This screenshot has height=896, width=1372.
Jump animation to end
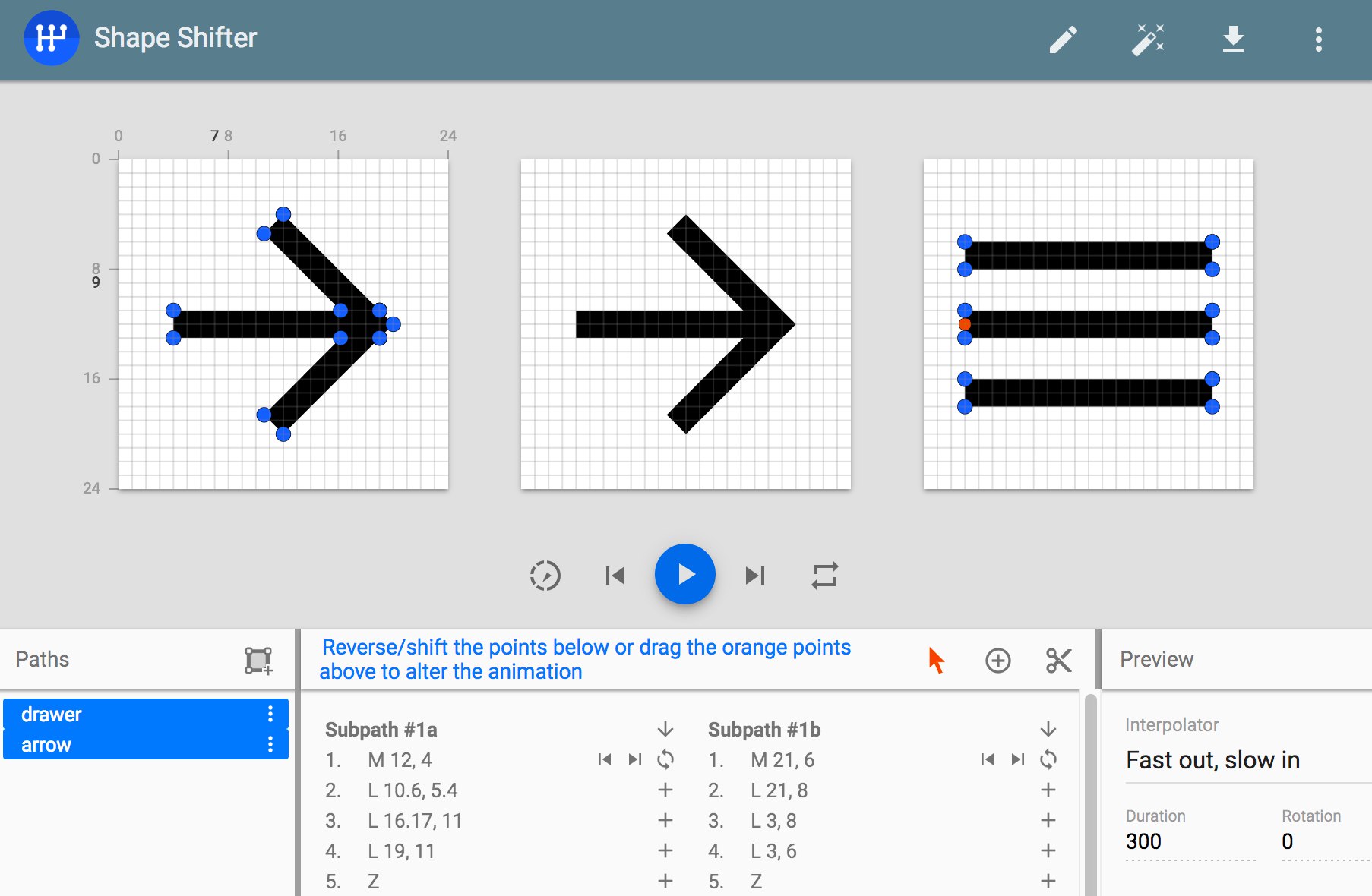click(754, 576)
